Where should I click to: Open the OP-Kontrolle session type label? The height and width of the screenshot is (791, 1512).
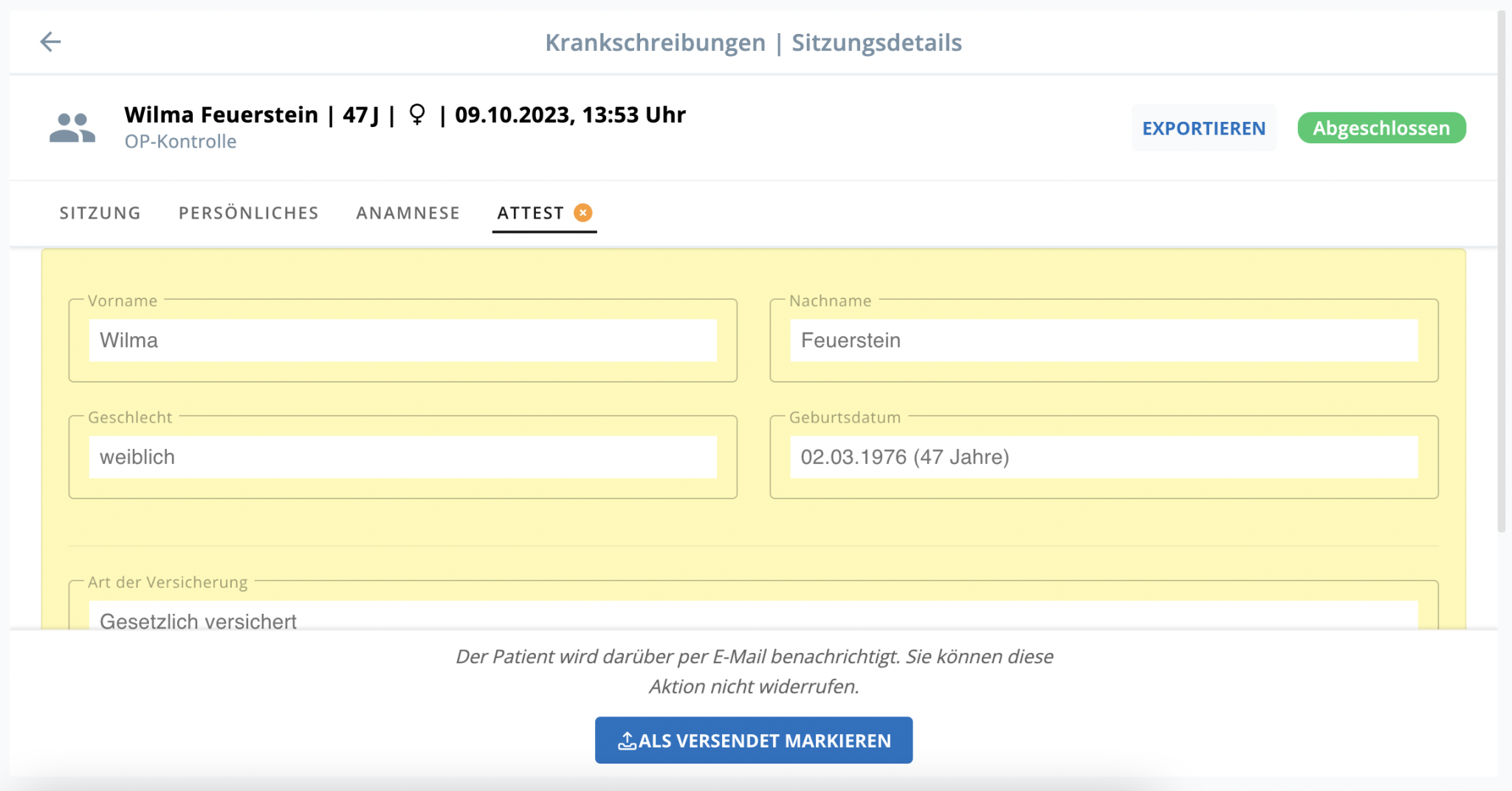181,141
